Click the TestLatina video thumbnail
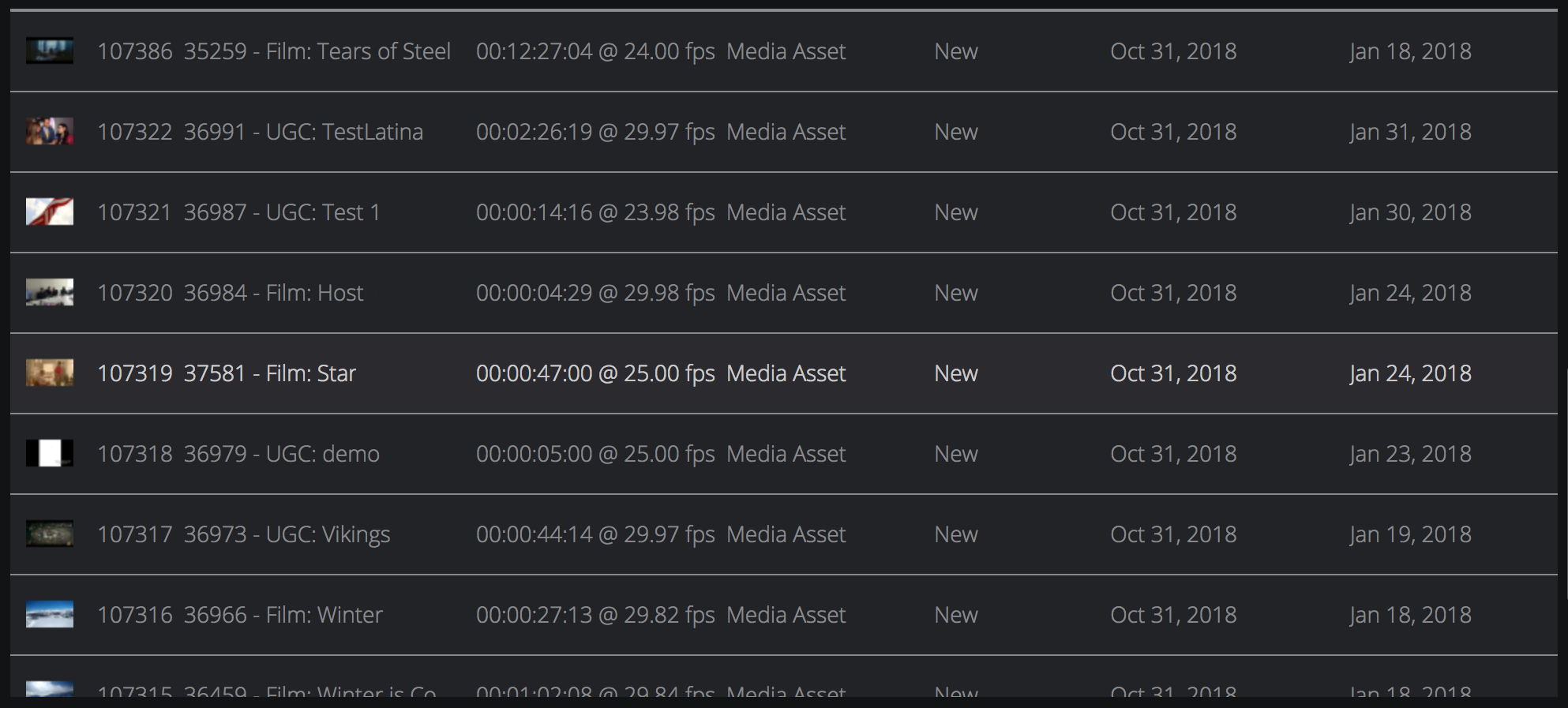The width and height of the screenshot is (1568, 708). (50, 132)
